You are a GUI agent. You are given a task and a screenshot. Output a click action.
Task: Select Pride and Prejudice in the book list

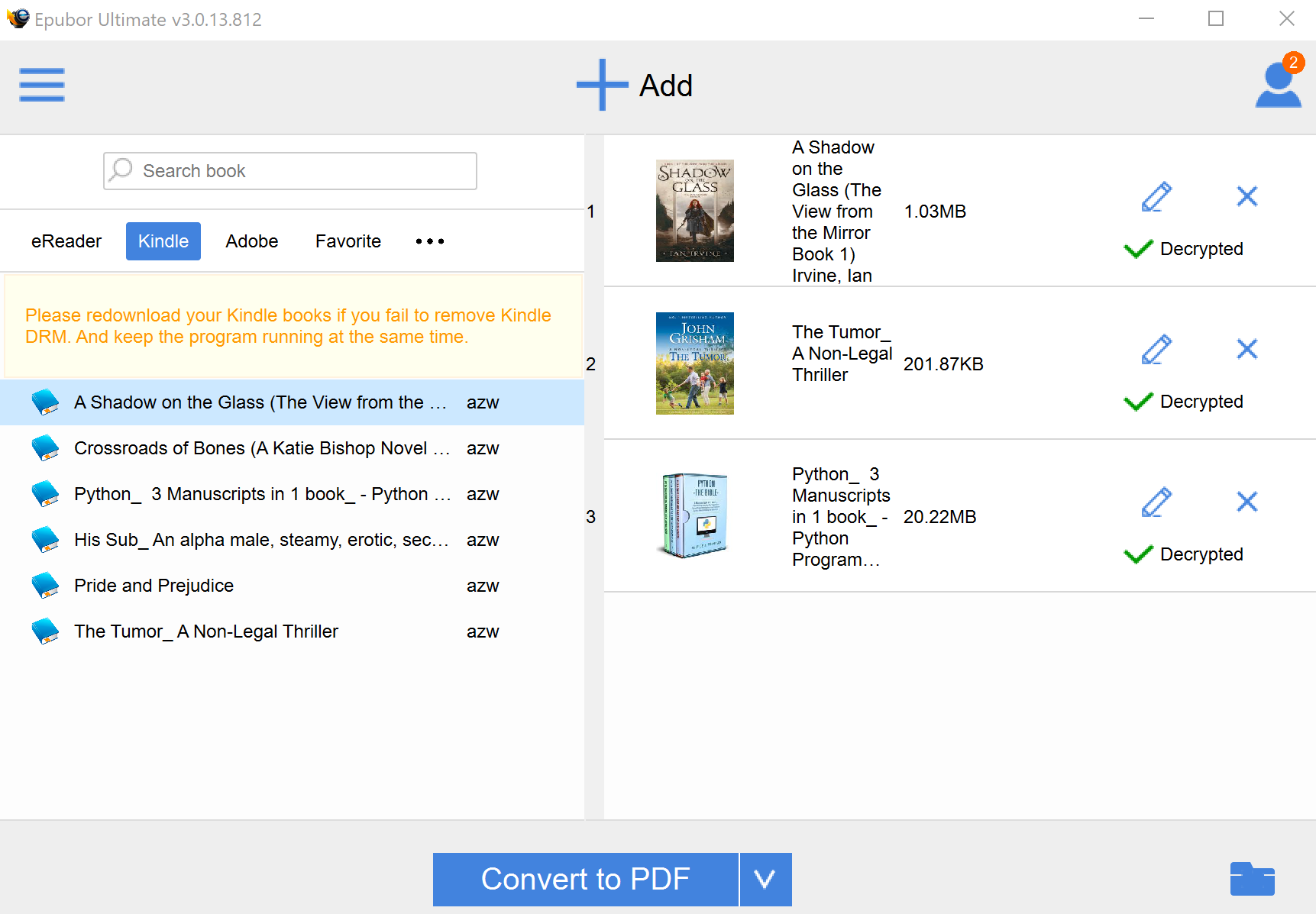click(x=153, y=585)
